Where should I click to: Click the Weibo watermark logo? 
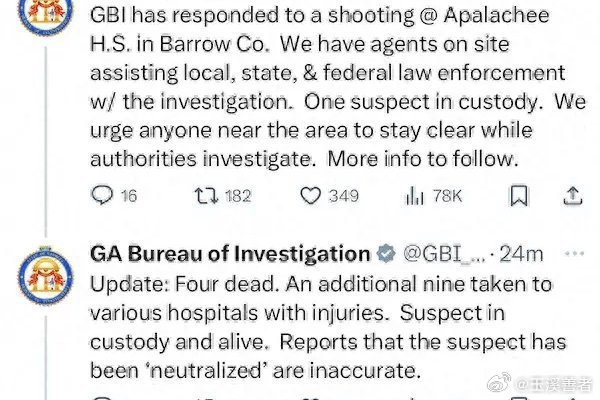[499, 382]
